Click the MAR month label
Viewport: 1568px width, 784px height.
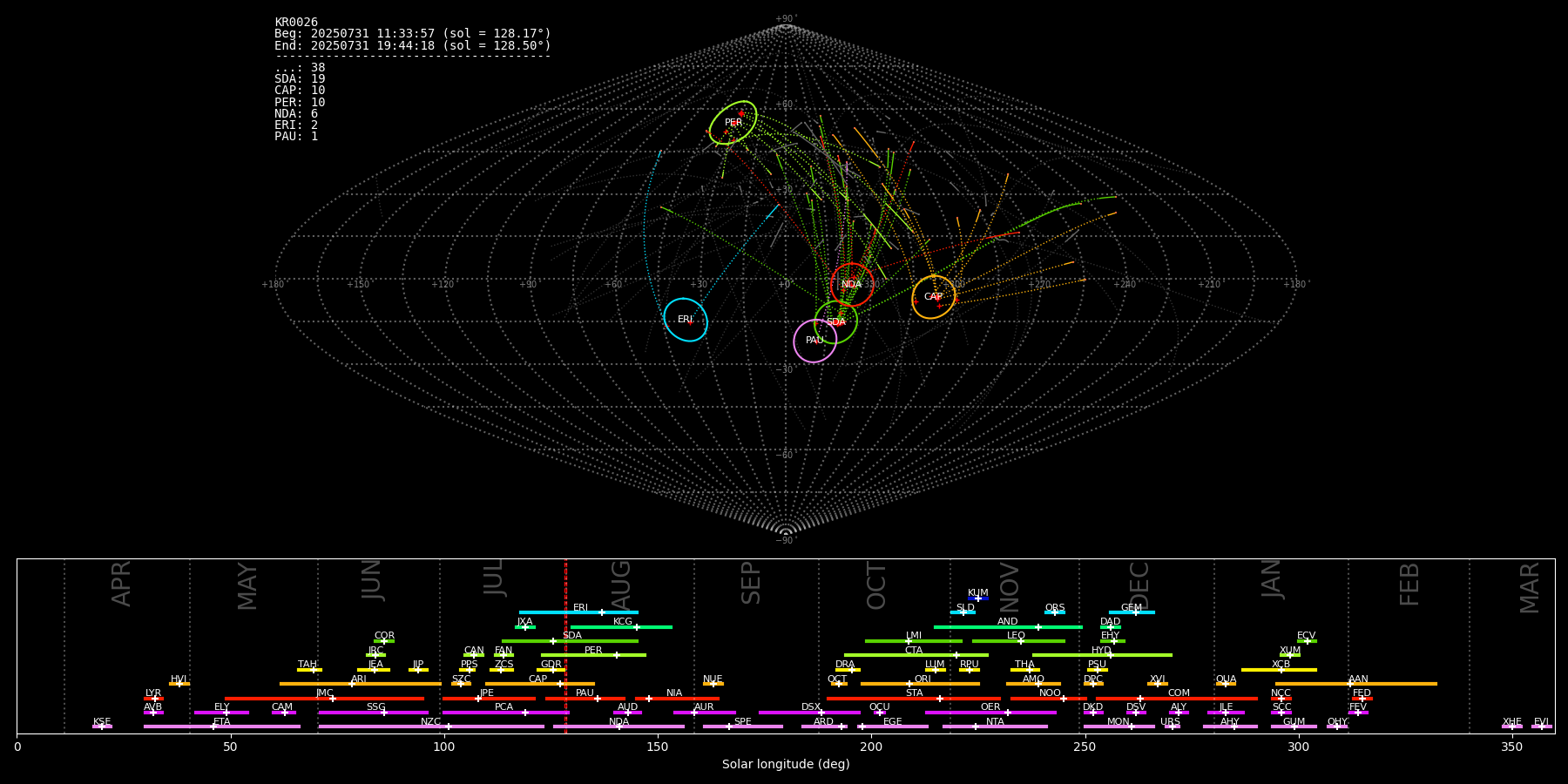tap(1529, 587)
